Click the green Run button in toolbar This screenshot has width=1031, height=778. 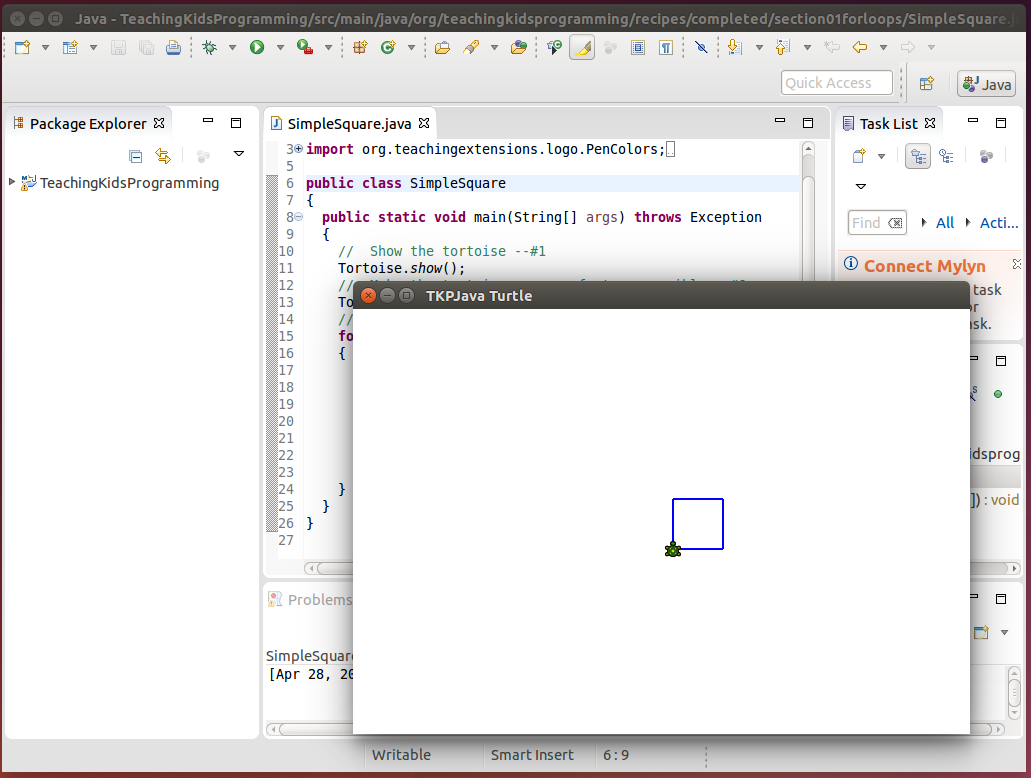[x=257, y=47]
